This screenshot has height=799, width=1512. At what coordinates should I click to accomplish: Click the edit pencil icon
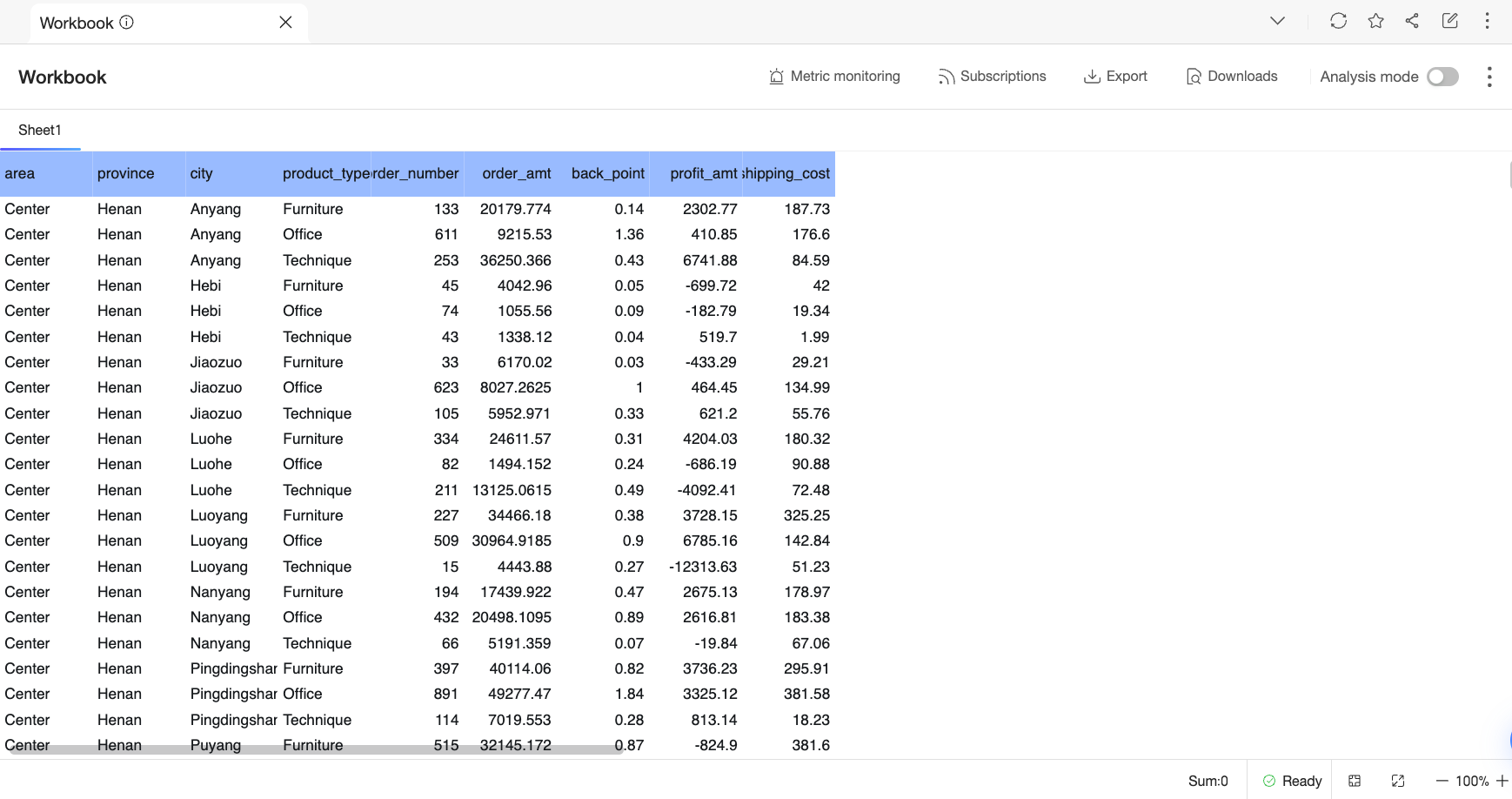[x=1449, y=21]
